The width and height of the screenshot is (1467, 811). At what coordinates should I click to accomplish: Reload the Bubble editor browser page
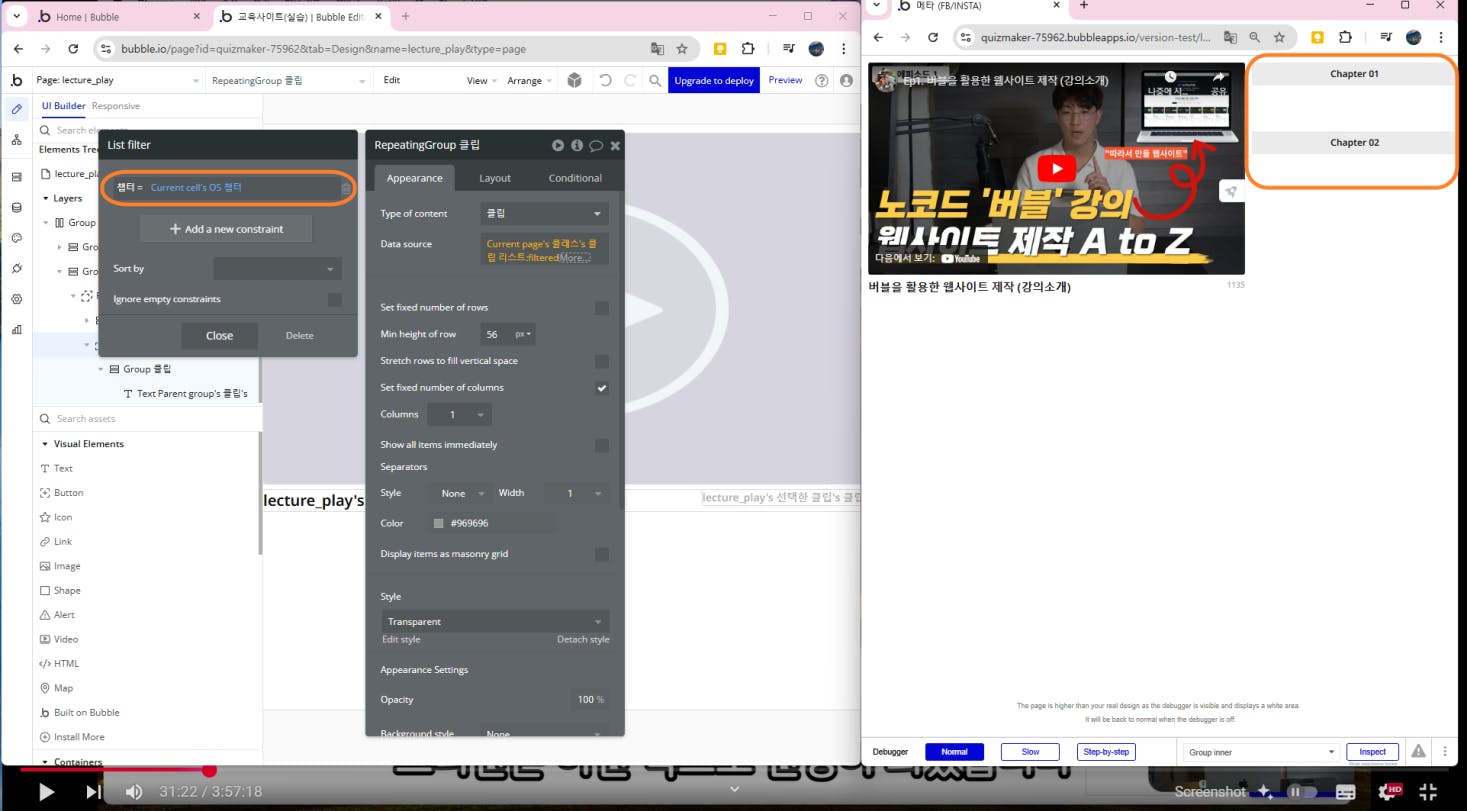pos(73,48)
